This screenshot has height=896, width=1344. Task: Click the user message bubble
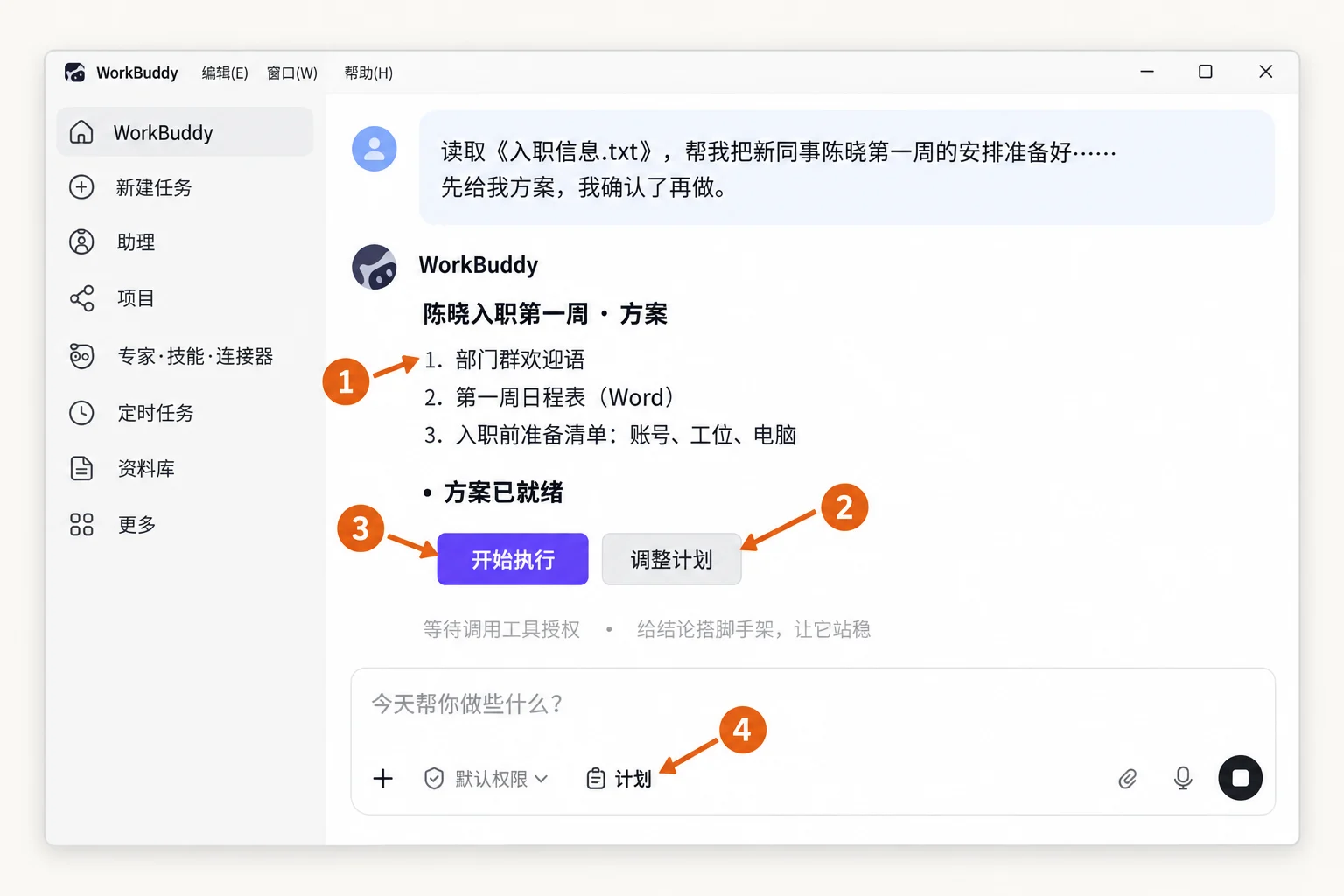[846, 168]
